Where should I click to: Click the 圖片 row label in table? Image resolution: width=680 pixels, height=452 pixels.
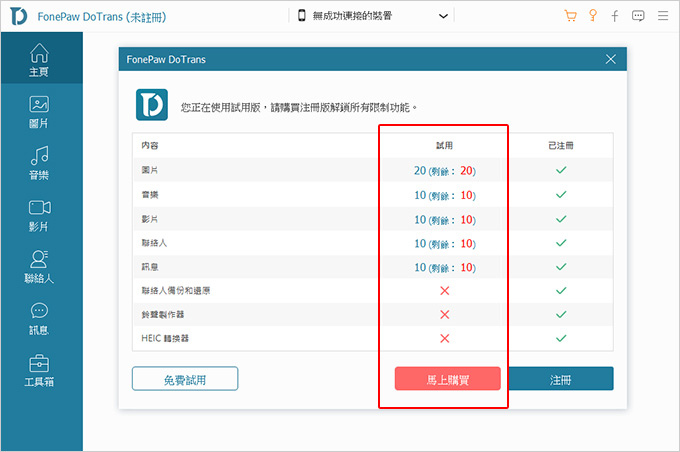coord(150,170)
